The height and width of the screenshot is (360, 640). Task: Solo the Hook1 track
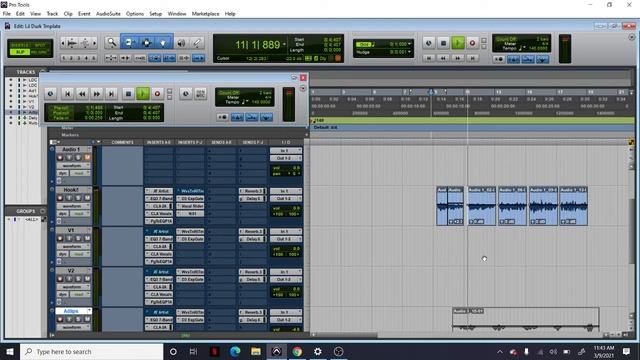78,198
